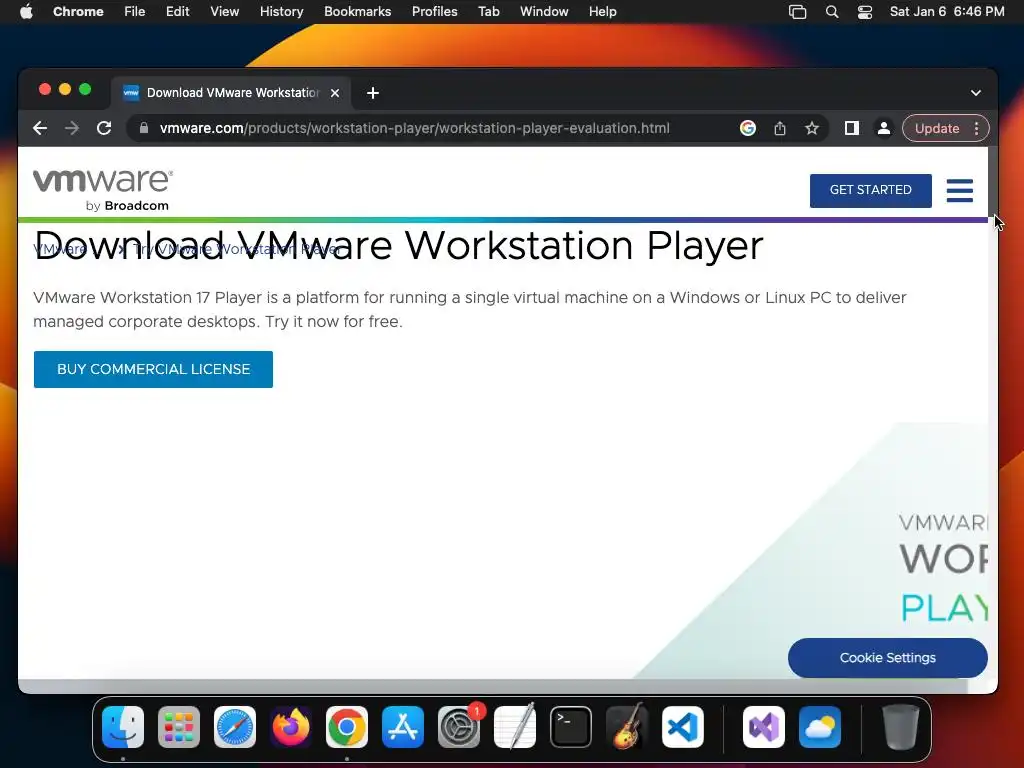Open the Profiles menu

(434, 11)
